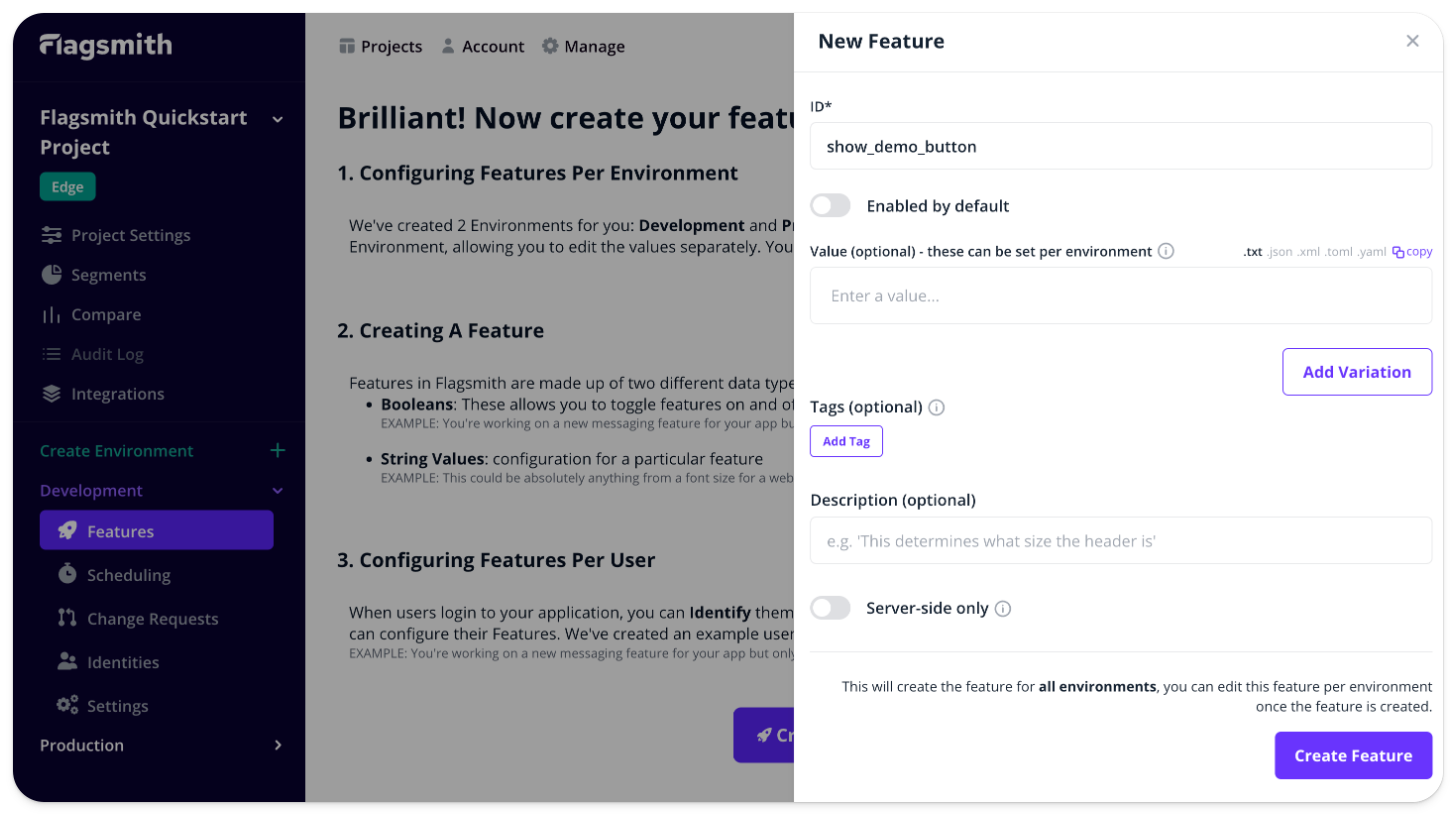Open the Projects menu

380,46
